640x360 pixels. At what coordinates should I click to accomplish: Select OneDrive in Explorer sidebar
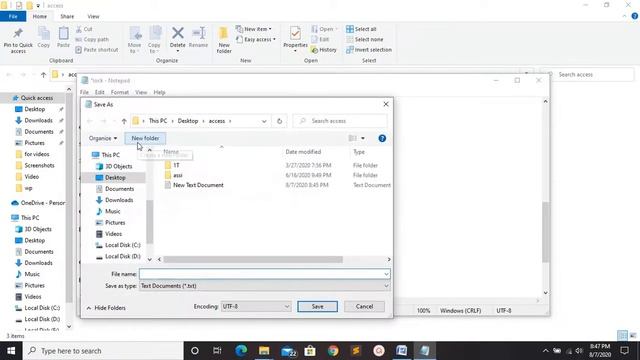[38, 203]
